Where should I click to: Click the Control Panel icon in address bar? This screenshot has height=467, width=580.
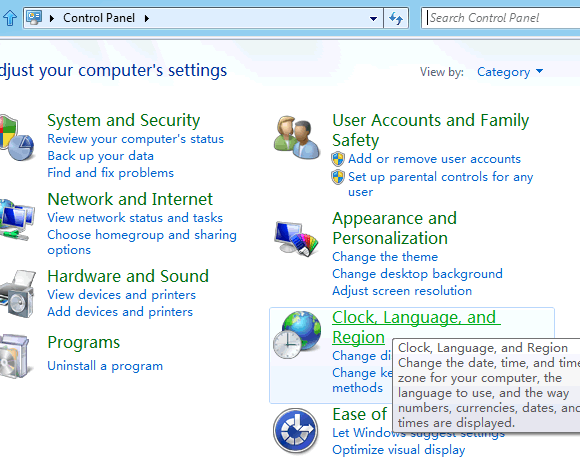click(x=34, y=17)
